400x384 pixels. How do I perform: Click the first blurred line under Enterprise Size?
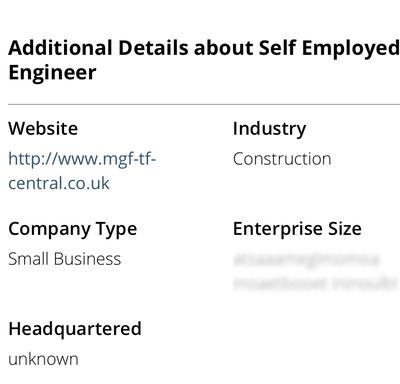pyautogui.click(x=307, y=260)
